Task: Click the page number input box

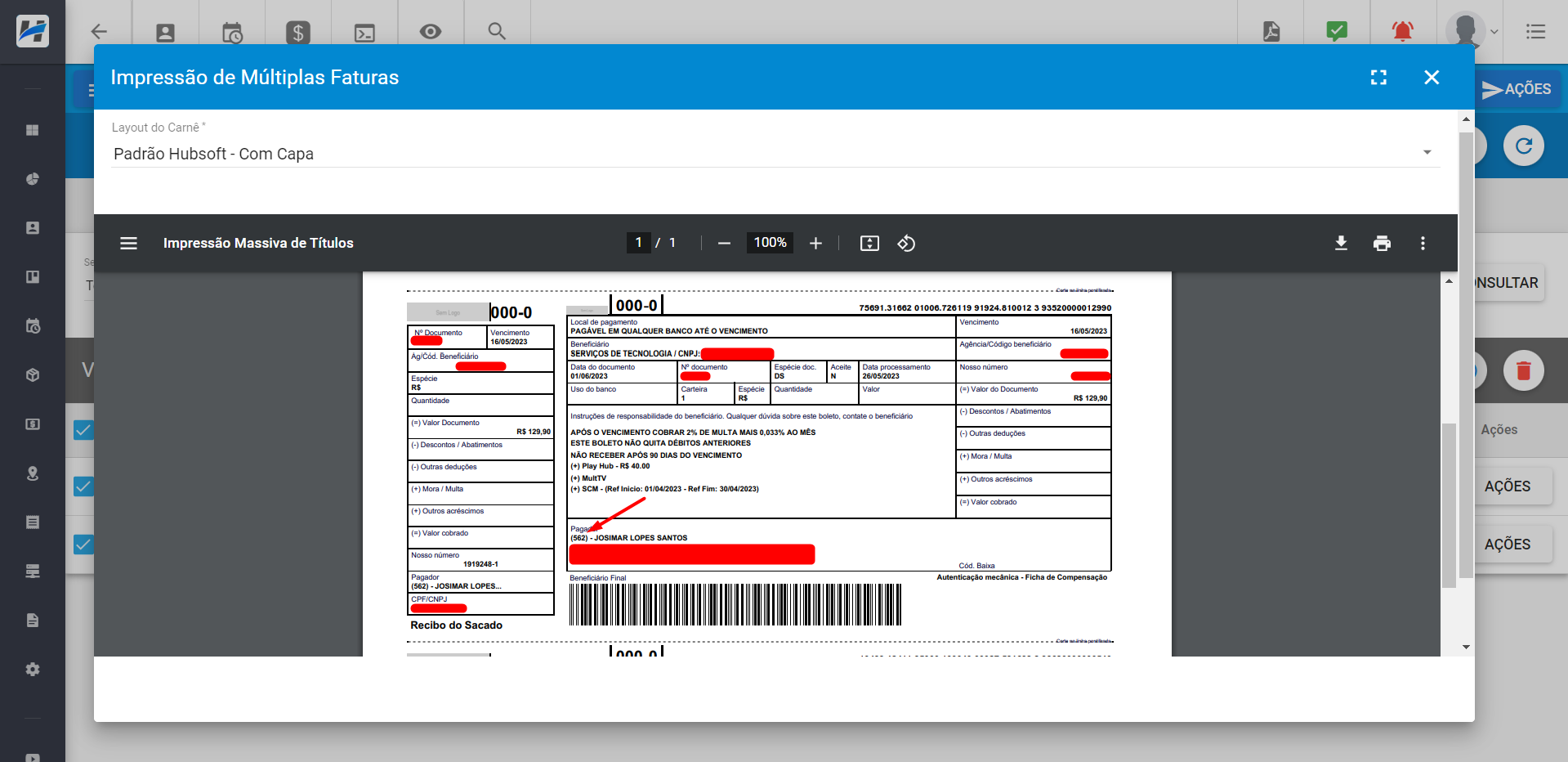Action: coord(638,243)
